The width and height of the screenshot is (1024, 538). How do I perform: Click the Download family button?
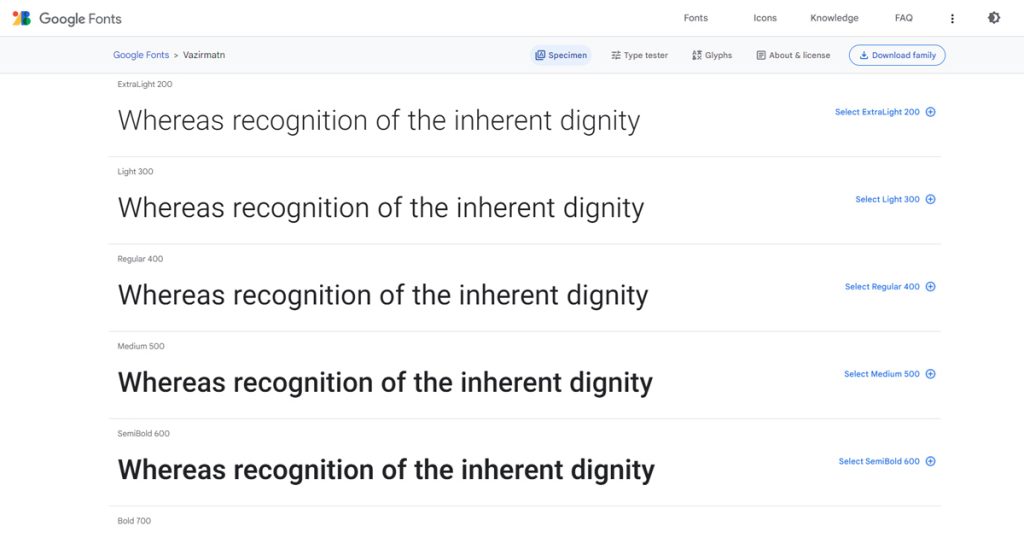point(897,55)
